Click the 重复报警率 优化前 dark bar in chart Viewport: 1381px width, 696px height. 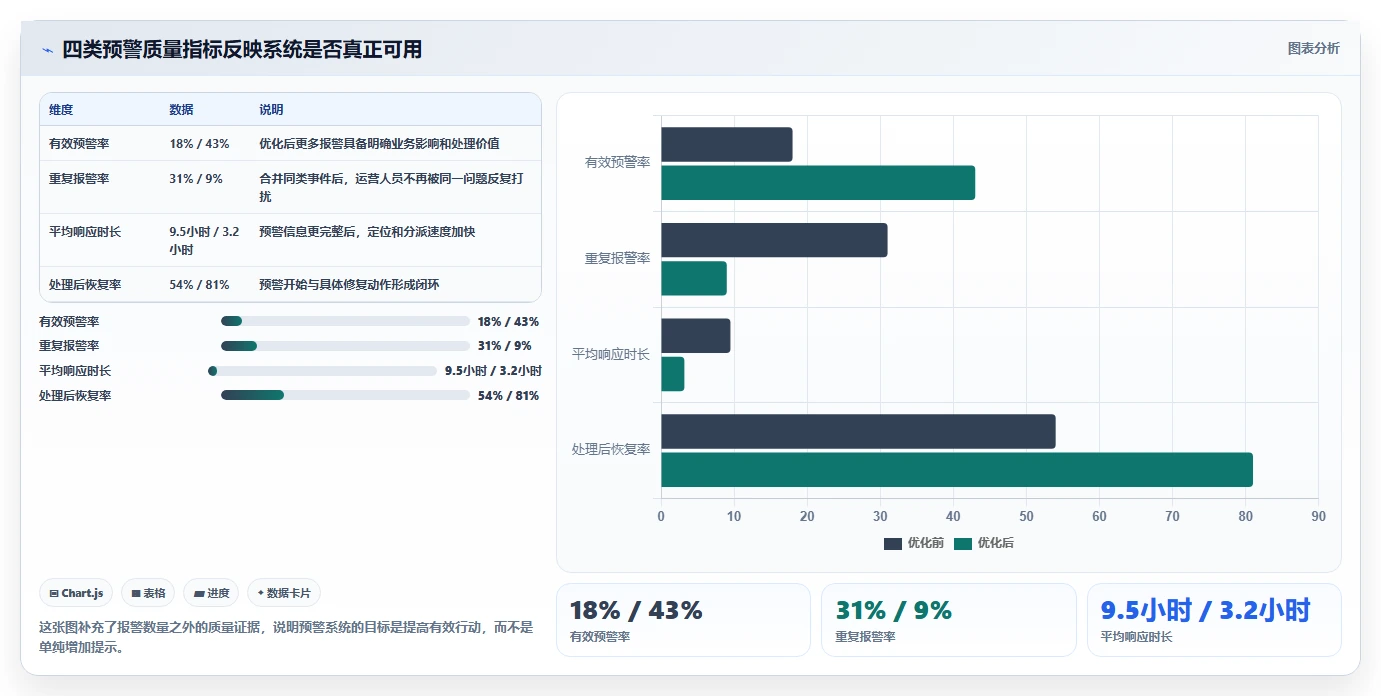[x=774, y=240]
